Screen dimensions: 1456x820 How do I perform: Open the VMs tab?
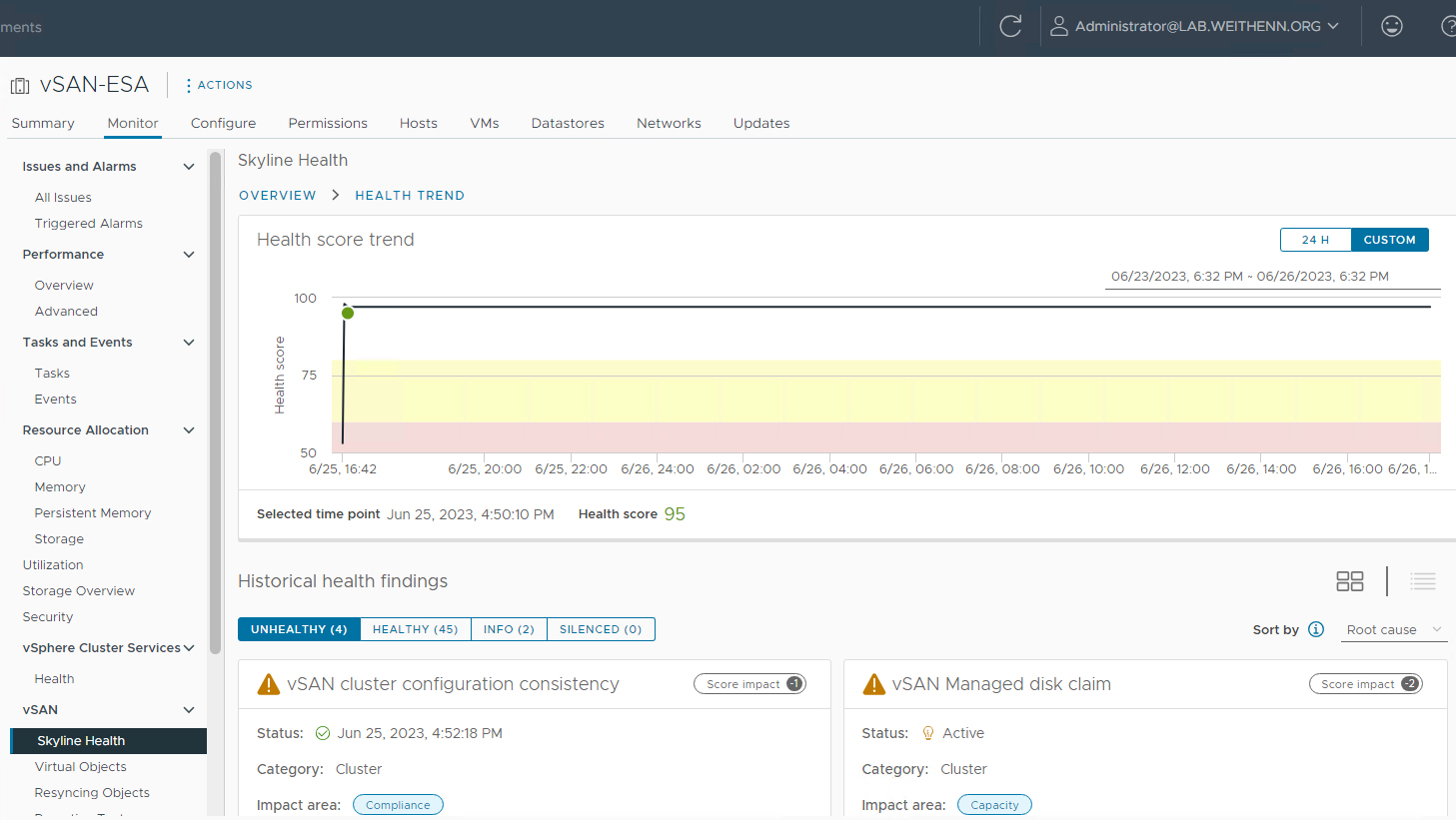(485, 123)
